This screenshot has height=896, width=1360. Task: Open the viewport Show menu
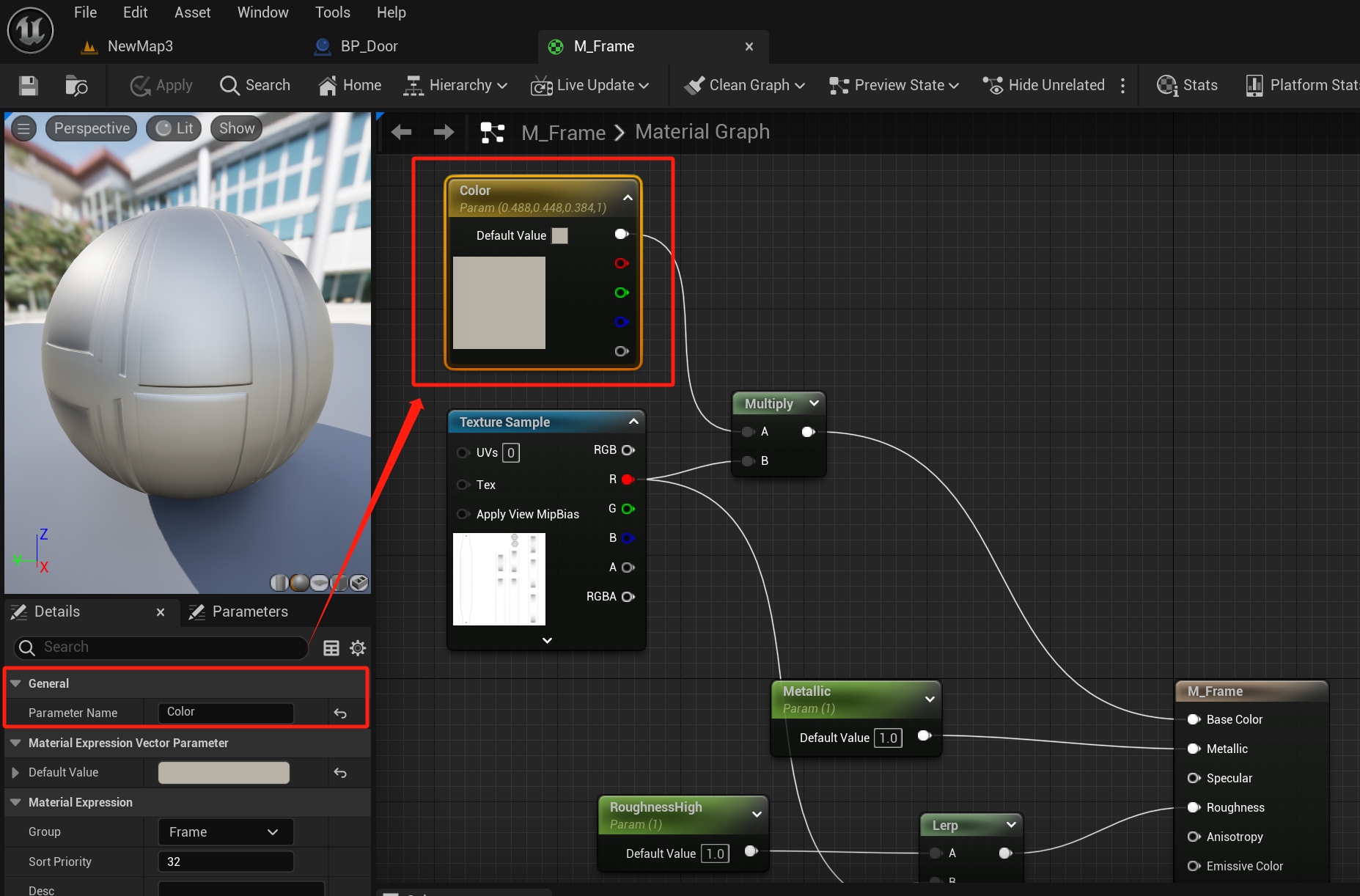[237, 128]
